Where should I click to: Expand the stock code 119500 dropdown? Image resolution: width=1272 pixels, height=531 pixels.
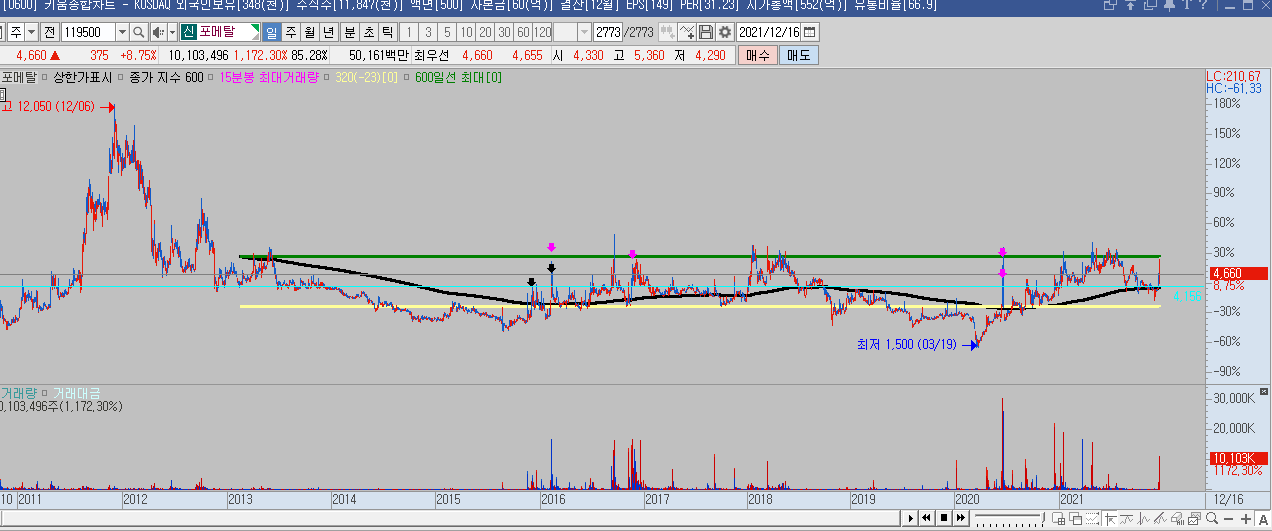coord(122,32)
